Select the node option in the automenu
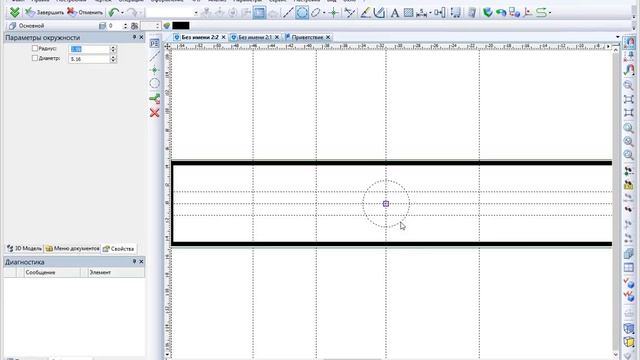Screen dimensions: 640x360 (154, 70)
